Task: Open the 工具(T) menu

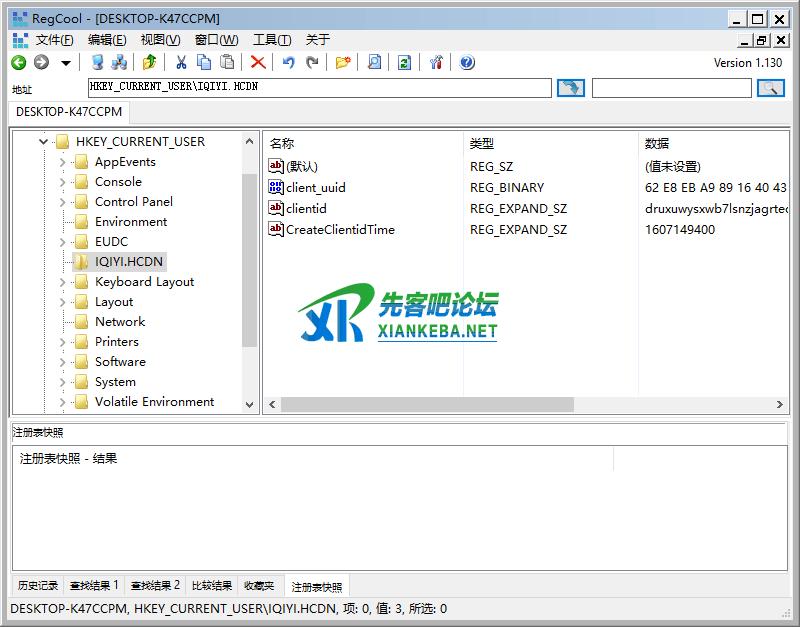Action: coord(271,40)
